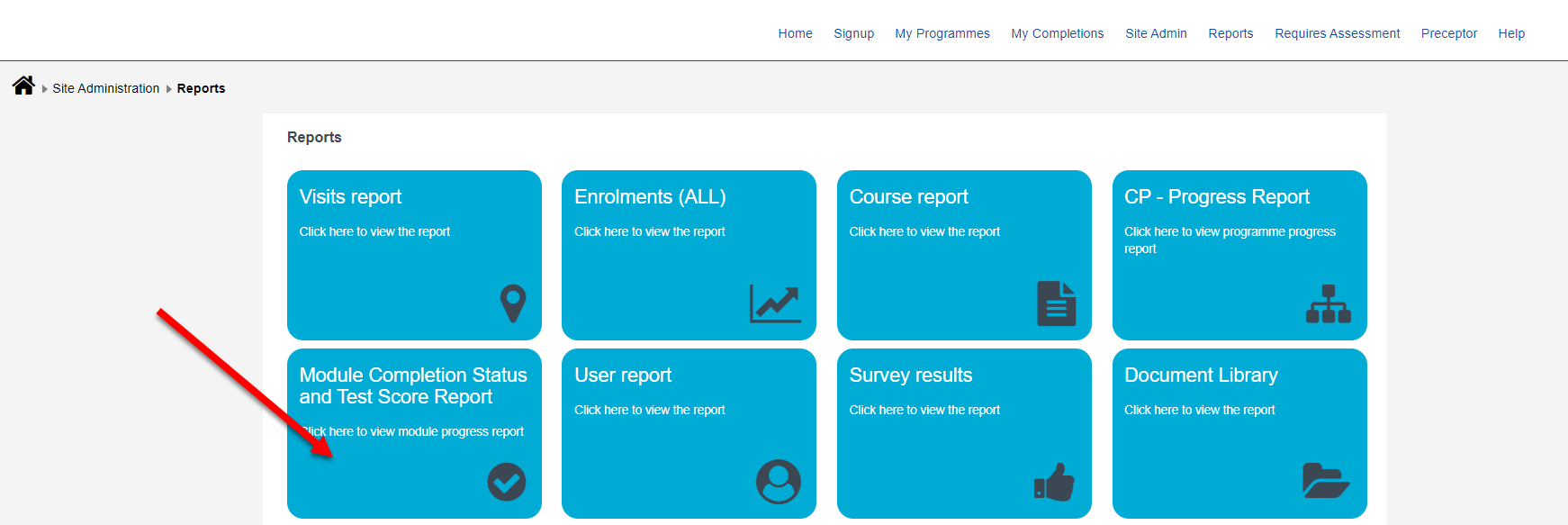Click the open folder icon on Document Library
The width and height of the screenshot is (1568, 525).
tap(1326, 481)
